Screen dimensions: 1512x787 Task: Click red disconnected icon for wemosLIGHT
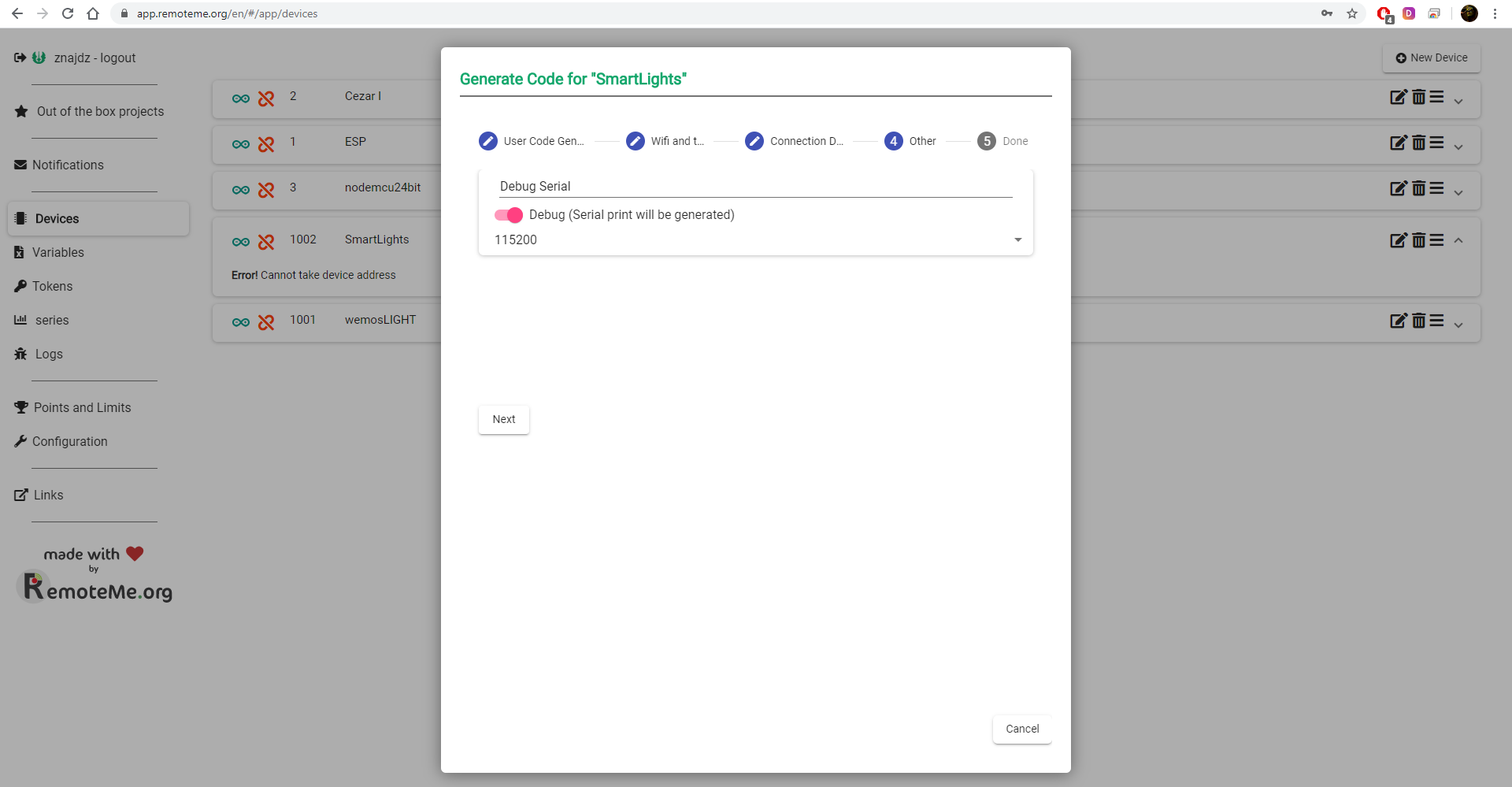(x=266, y=322)
